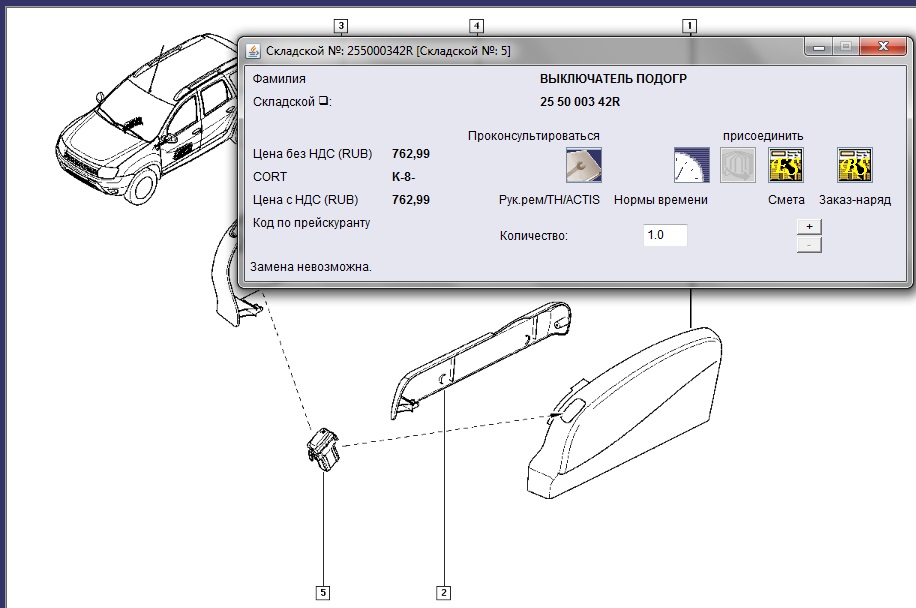Viewport: 916px width, 608px height.
Task: Select callout number 3 on the diagram
Action: pos(342,25)
